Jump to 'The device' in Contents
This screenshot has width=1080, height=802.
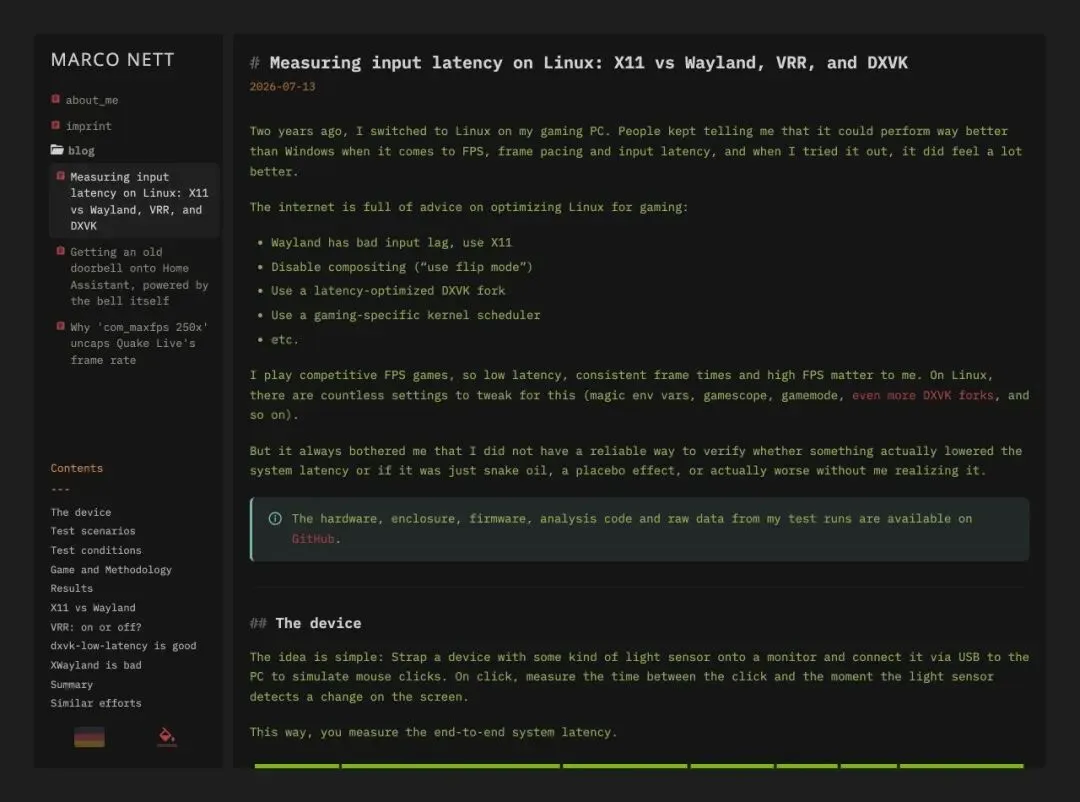[81, 512]
